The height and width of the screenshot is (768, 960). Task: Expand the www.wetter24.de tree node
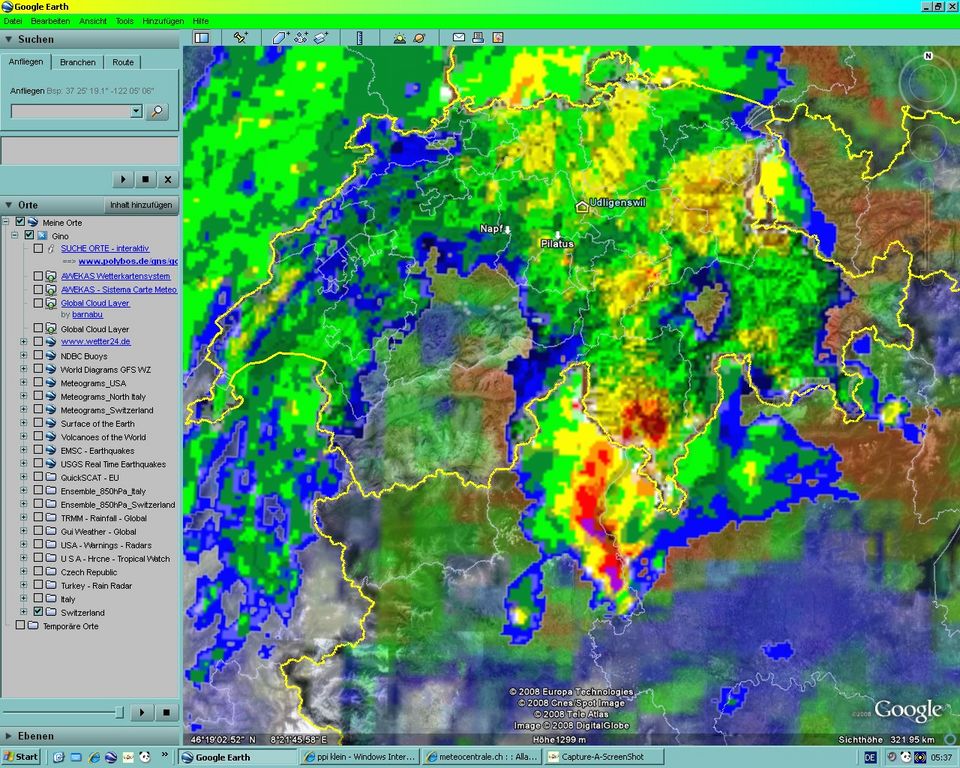(24, 341)
